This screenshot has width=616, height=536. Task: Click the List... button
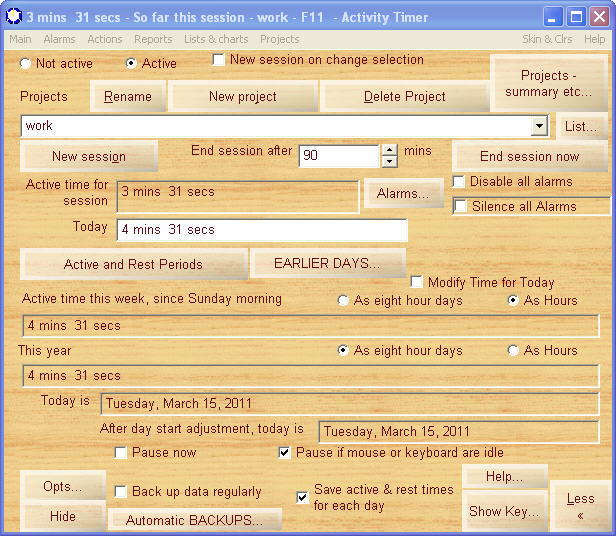coord(581,126)
